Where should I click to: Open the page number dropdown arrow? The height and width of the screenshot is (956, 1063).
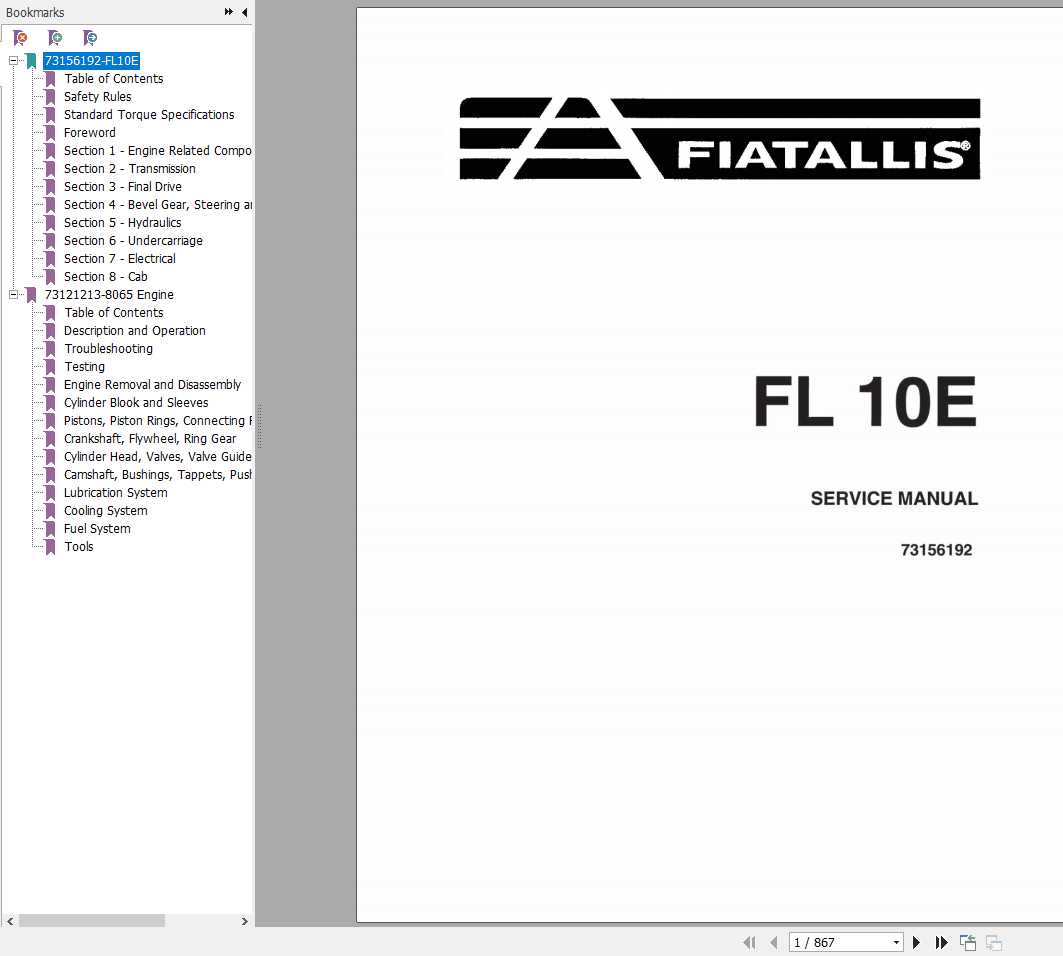tap(895, 942)
